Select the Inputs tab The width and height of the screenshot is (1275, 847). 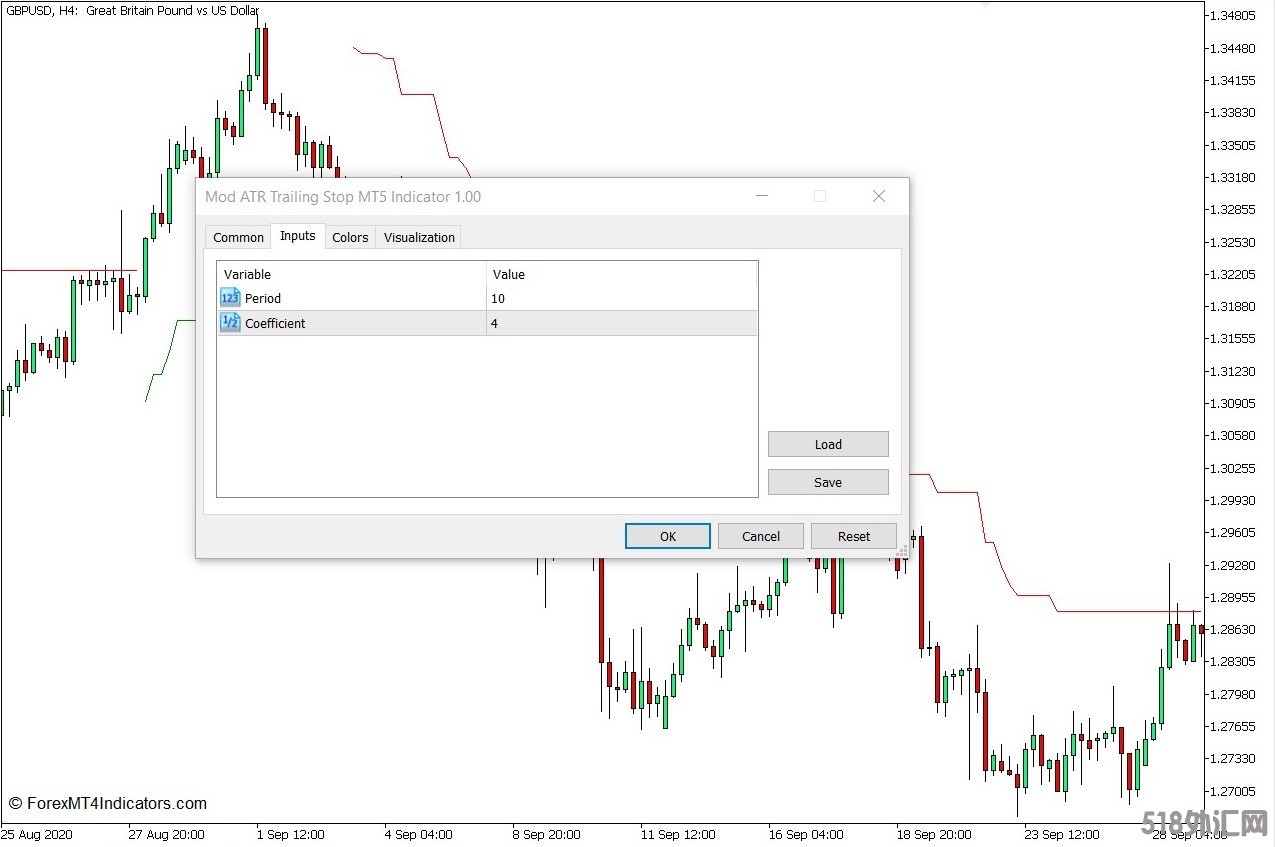[297, 236]
